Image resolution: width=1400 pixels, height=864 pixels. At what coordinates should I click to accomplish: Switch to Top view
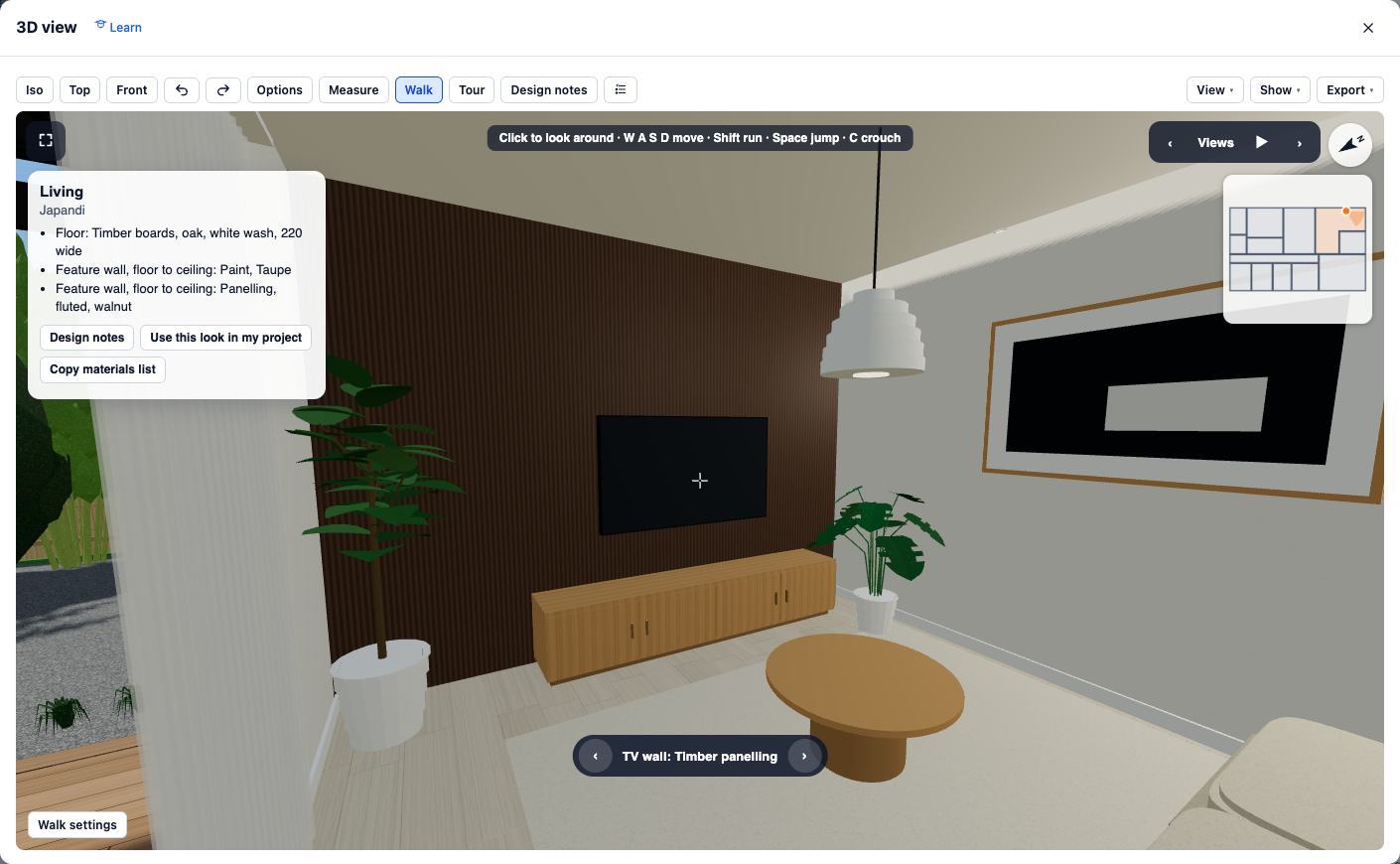click(x=79, y=90)
